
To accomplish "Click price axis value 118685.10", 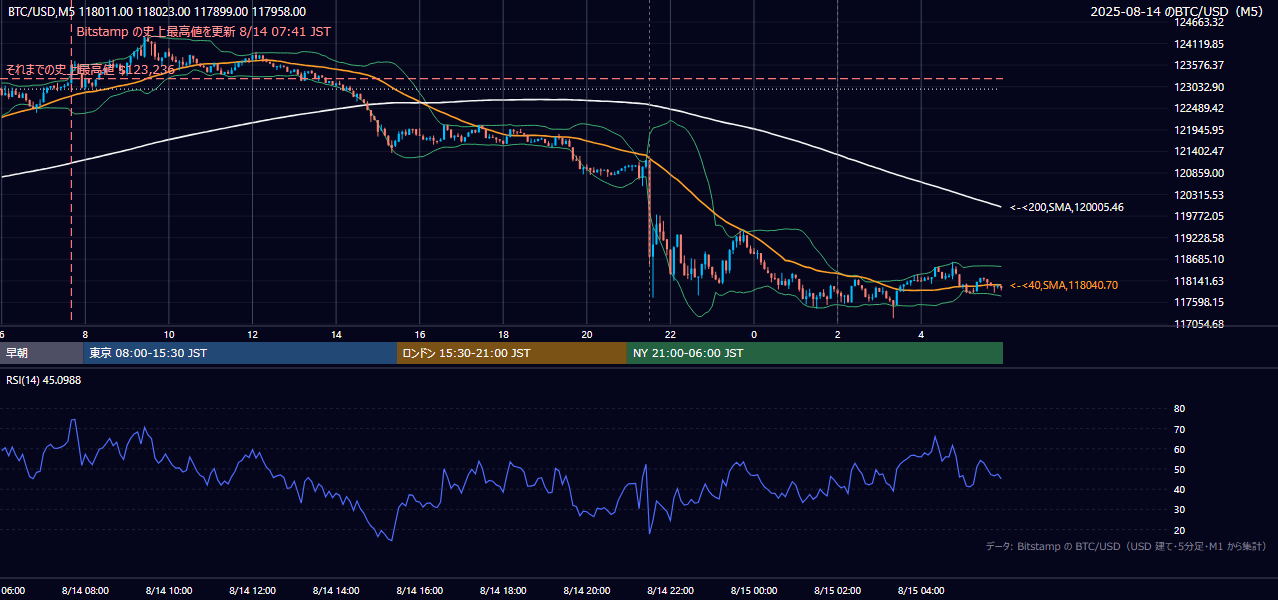I will click(x=1200, y=259).
